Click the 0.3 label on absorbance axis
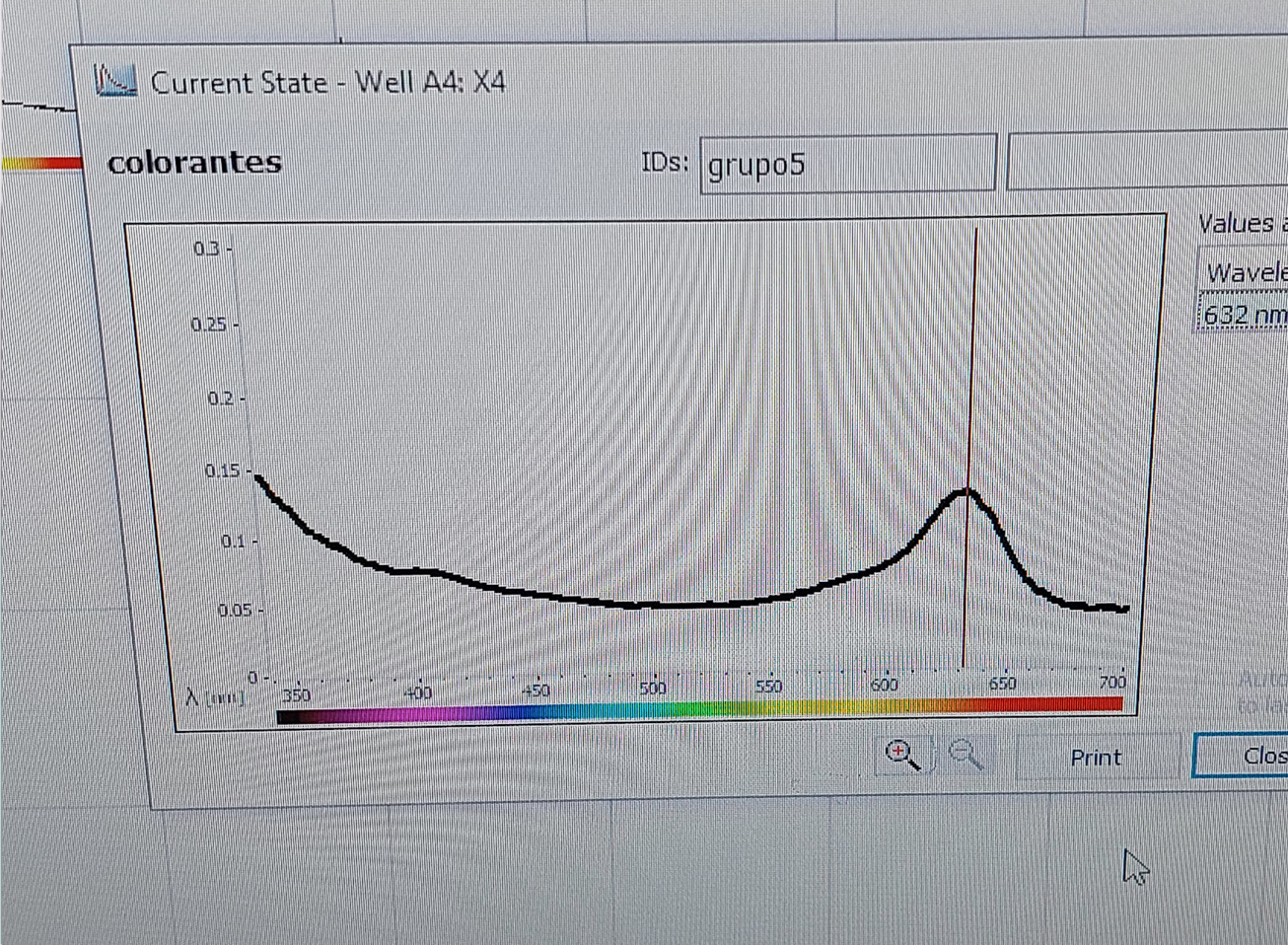1288x945 pixels. tap(206, 249)
